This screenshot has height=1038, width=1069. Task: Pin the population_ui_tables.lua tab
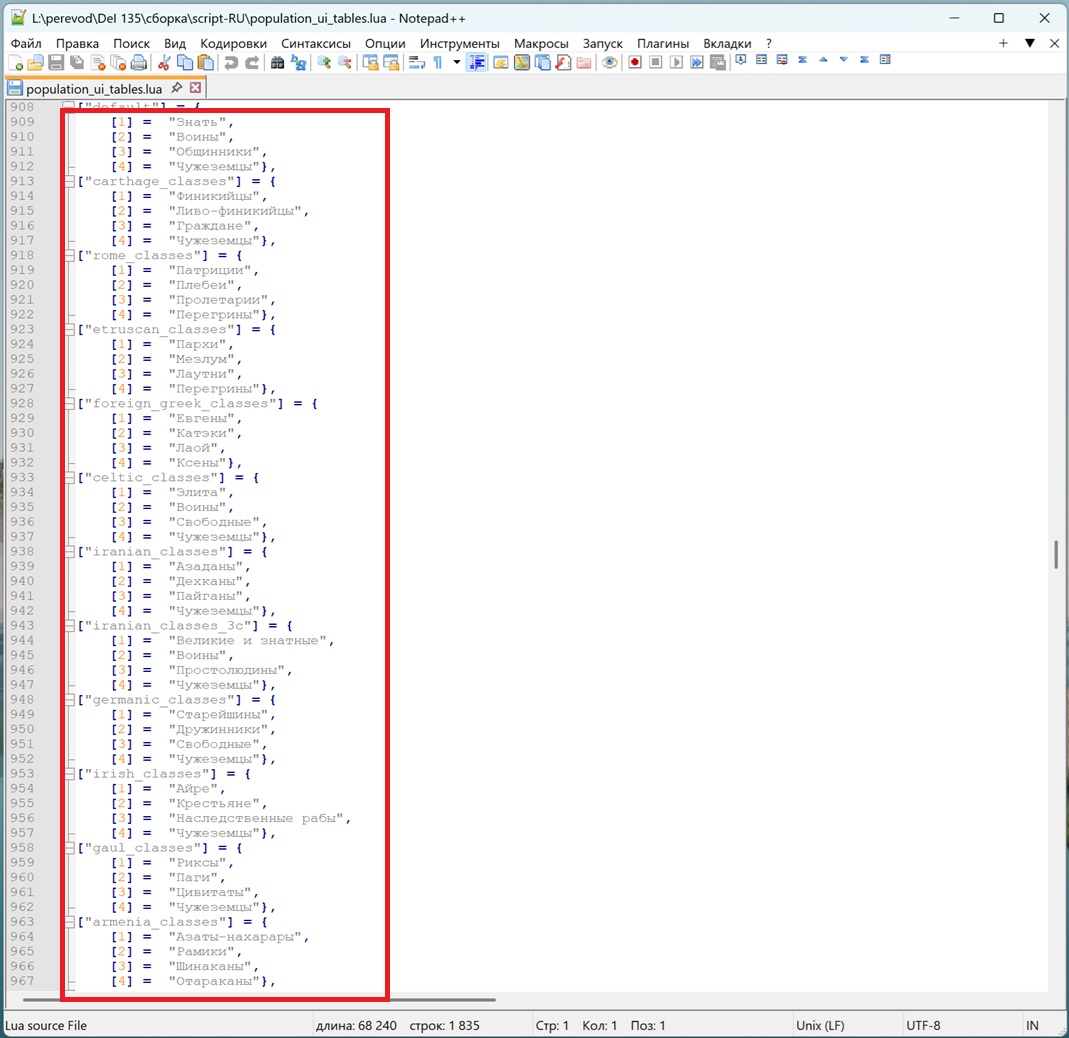[x=177, y=88]
